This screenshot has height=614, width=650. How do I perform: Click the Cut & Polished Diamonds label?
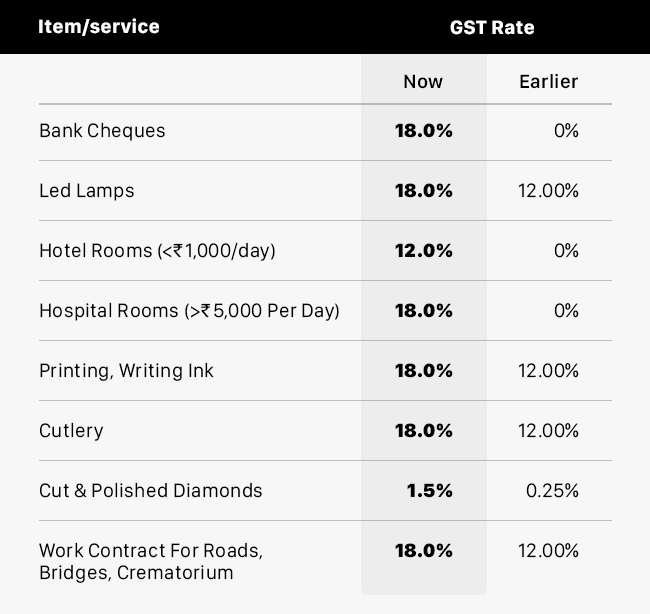pyautogui.click(x=150, y=491)
